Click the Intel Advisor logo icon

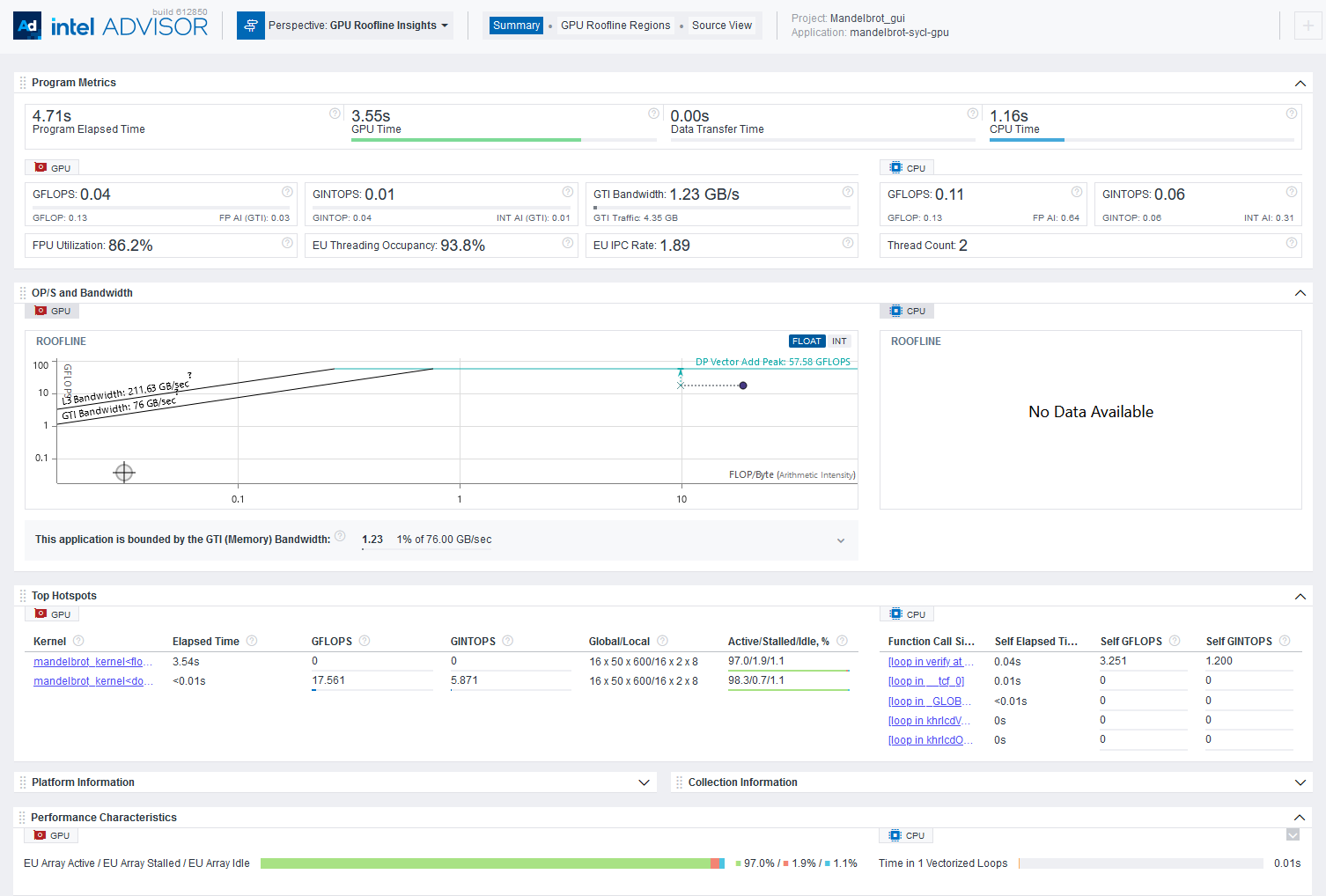pyautogui.click(x=28, y=26)
